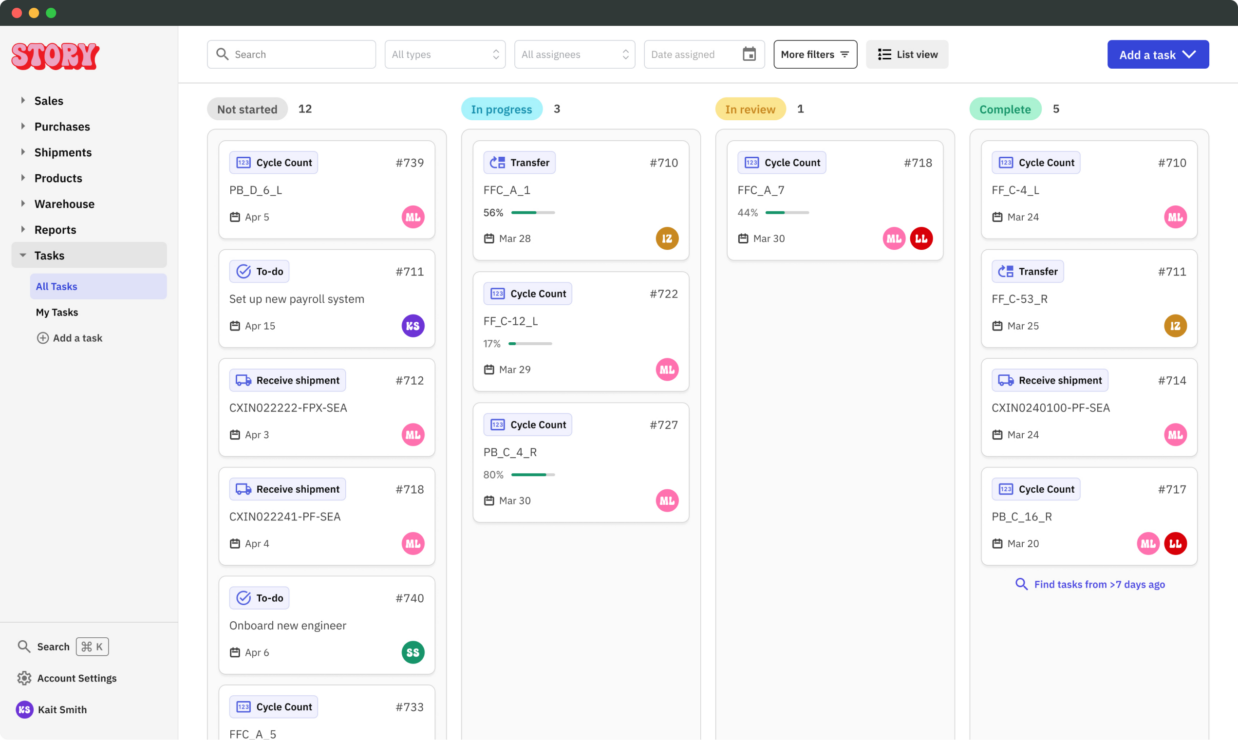The image size is (1238, 740).
Task: Click the LL avatar on PB_C_16_R card
Action: [1175, 544]
